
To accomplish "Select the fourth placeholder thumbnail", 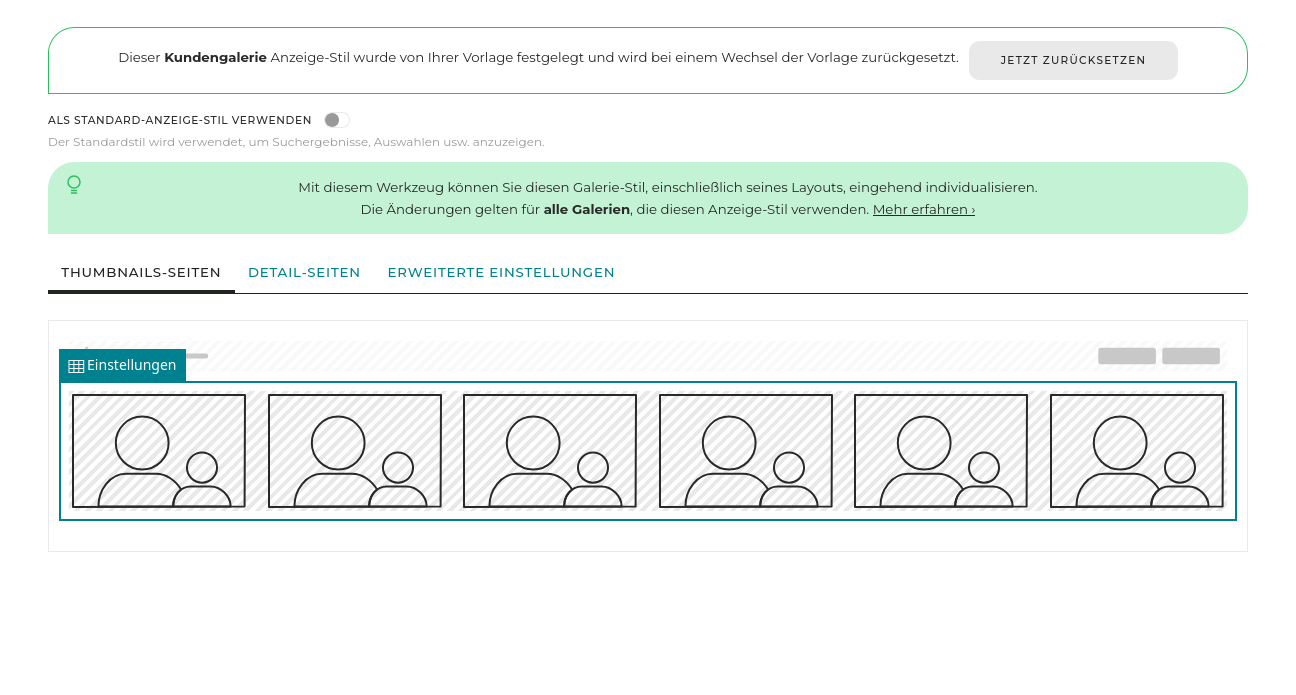I will coord(746,451).
